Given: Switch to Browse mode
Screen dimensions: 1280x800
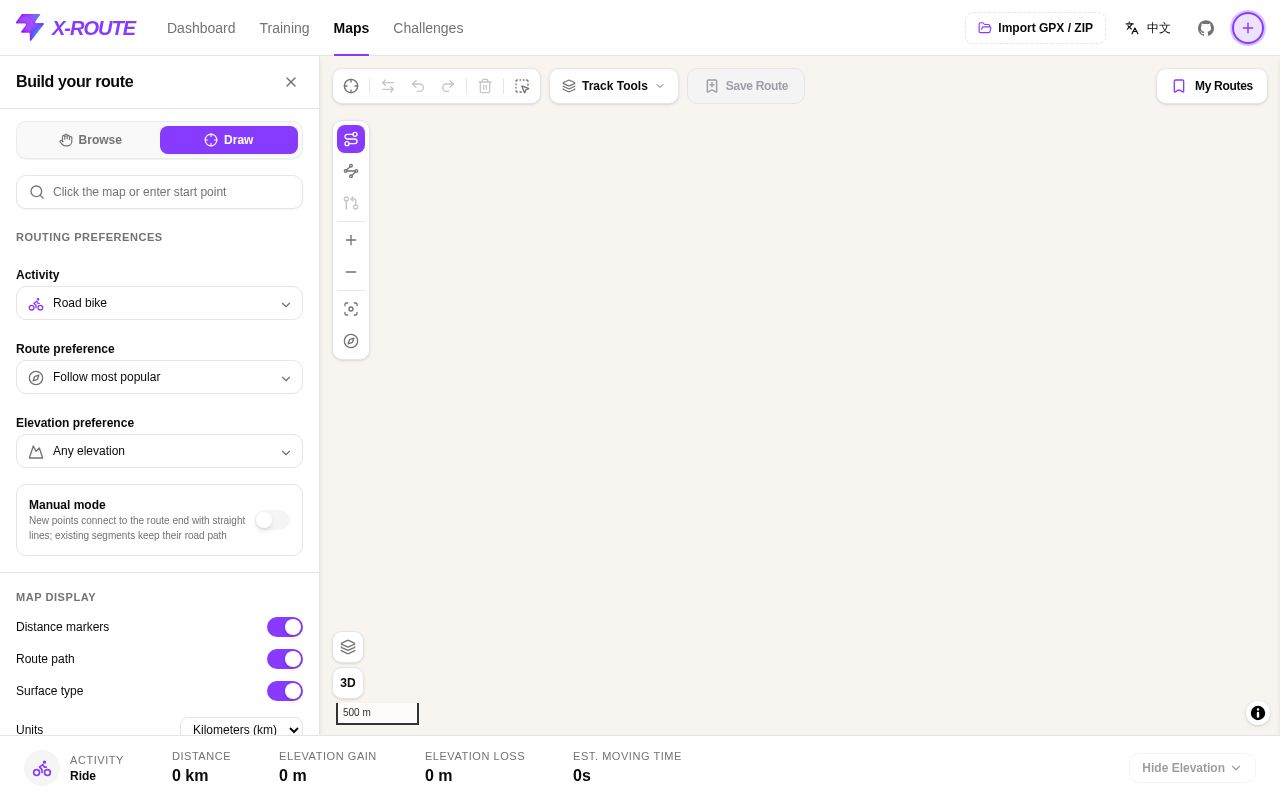Looking at the screenshot, I should click(90, 140).
